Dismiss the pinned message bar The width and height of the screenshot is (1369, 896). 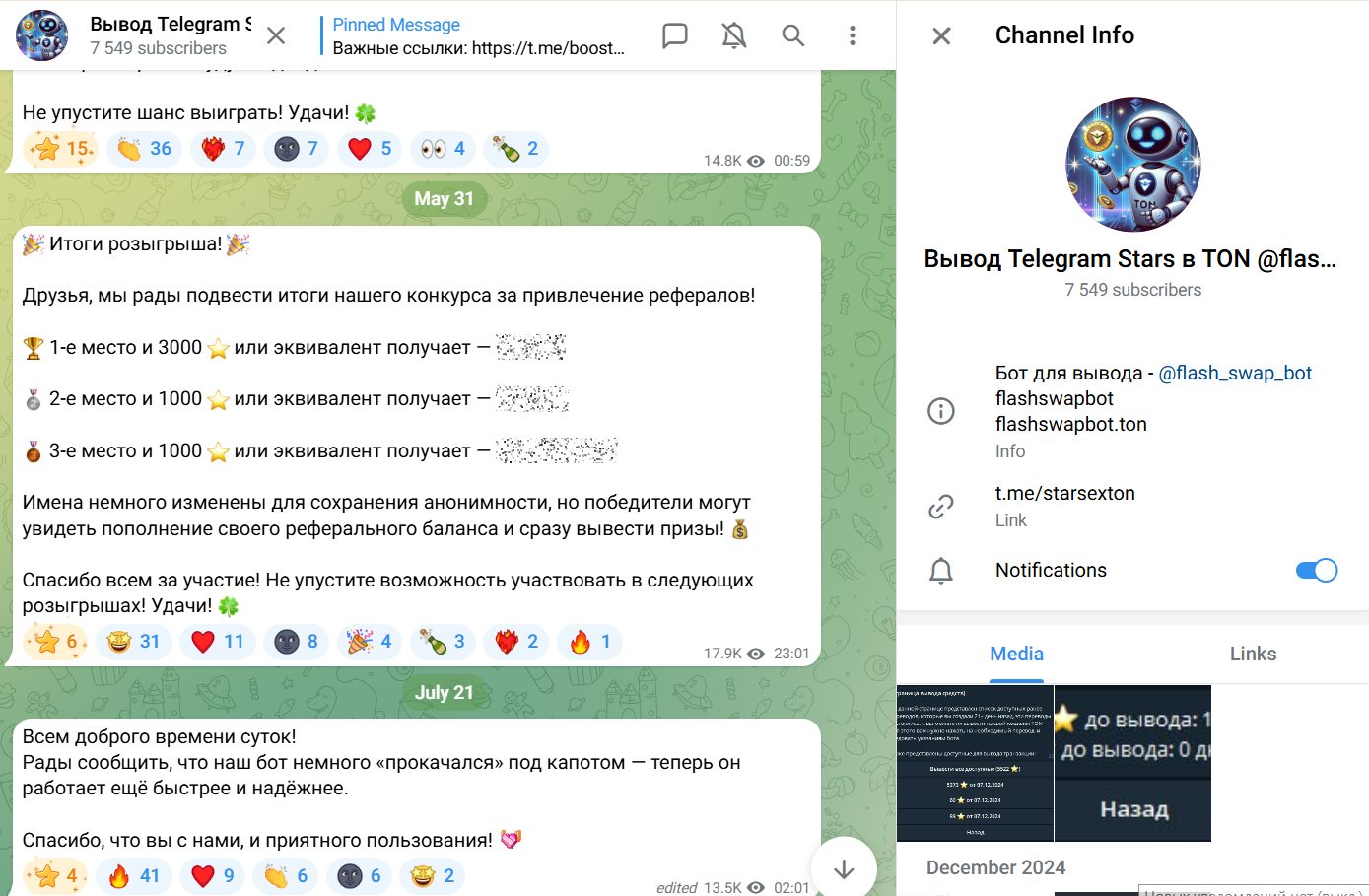(x=276, y=35)
